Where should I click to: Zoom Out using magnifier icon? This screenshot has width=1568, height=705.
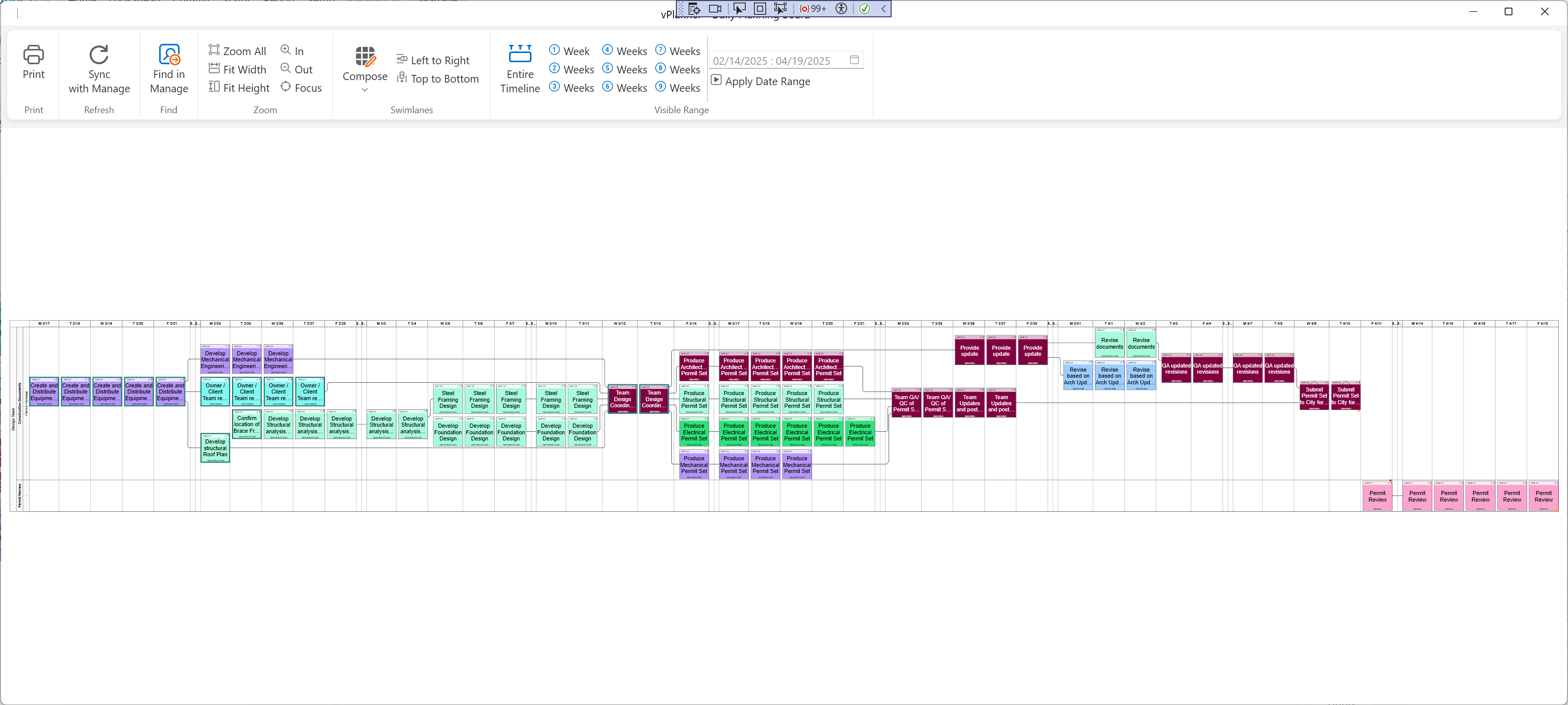coord(296,69)
